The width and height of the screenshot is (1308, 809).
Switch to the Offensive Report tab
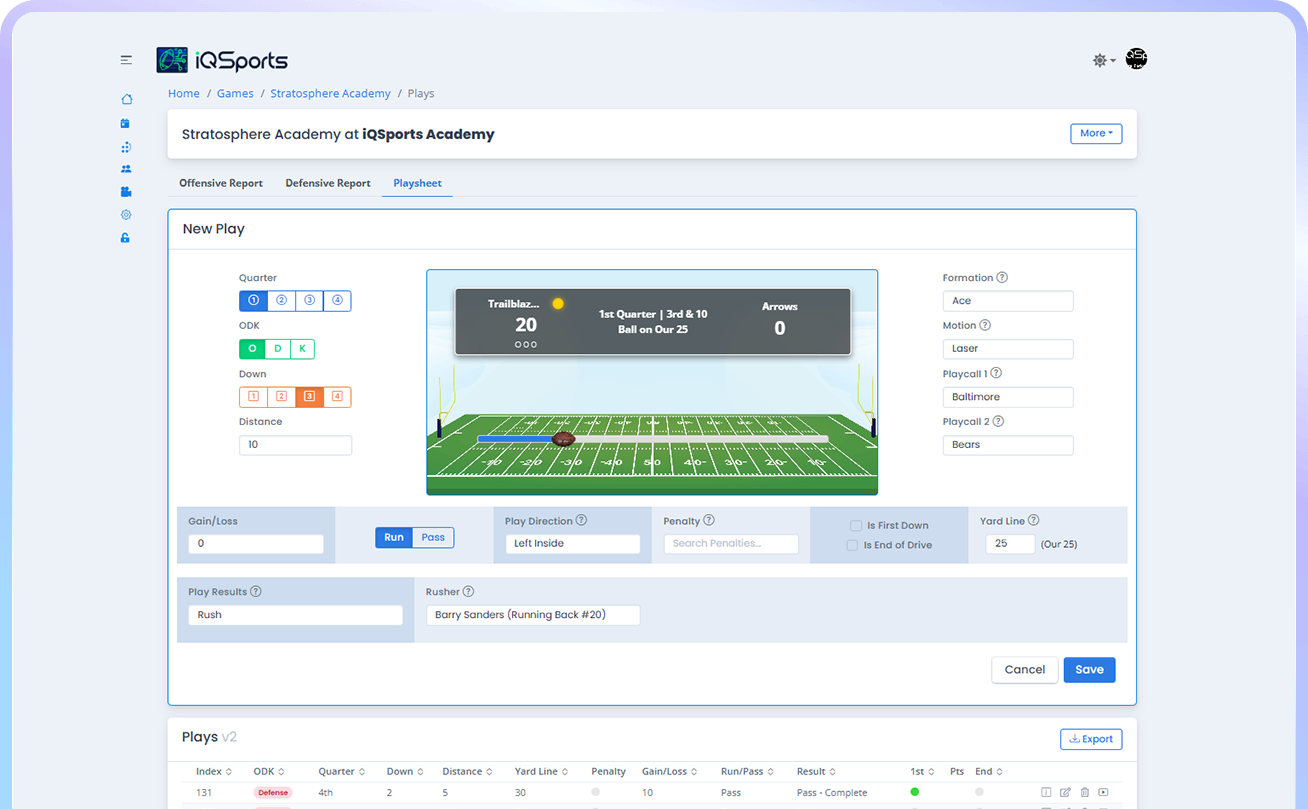point(221,184)
